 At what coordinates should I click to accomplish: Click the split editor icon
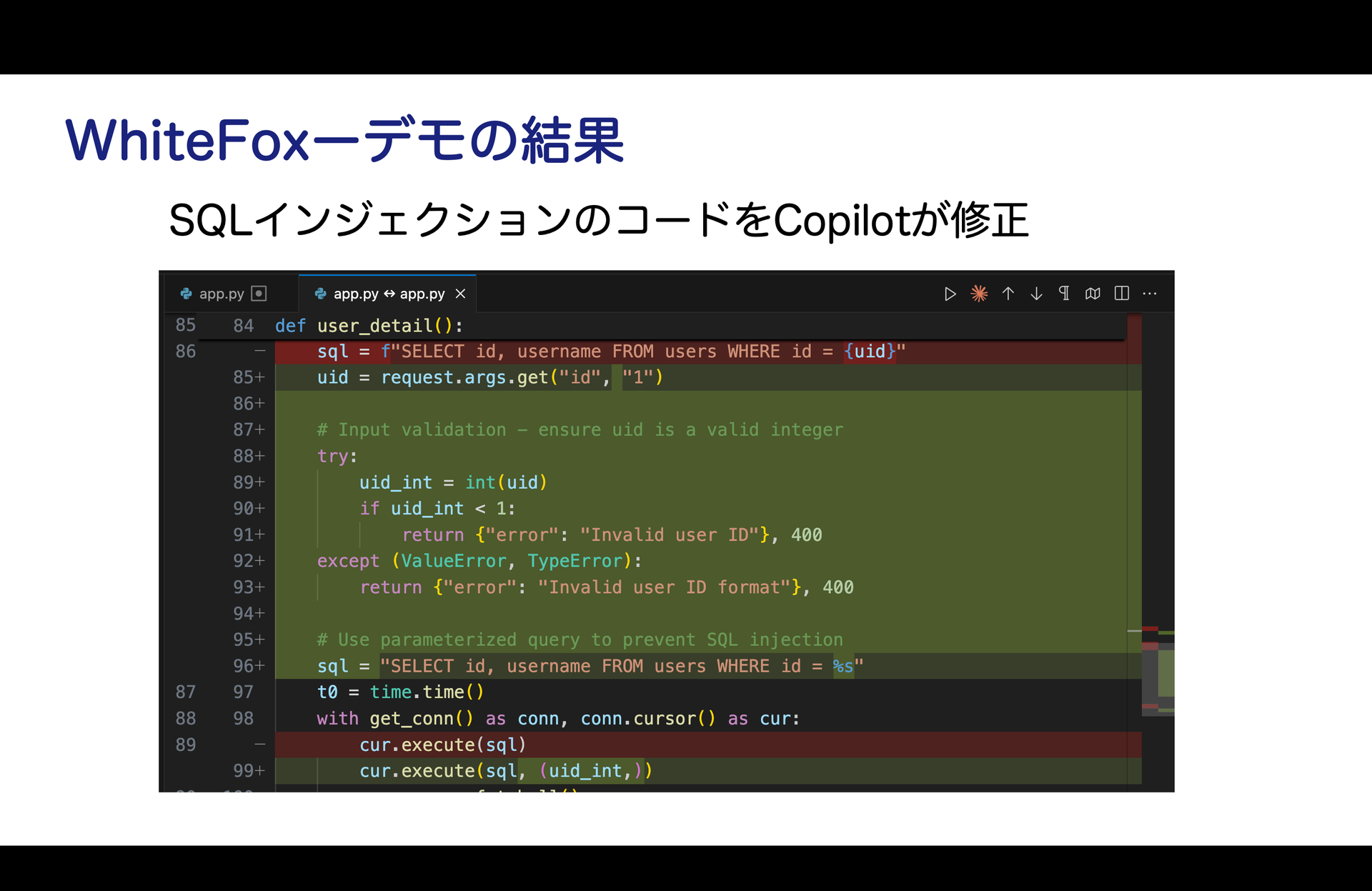[1122, 294]
